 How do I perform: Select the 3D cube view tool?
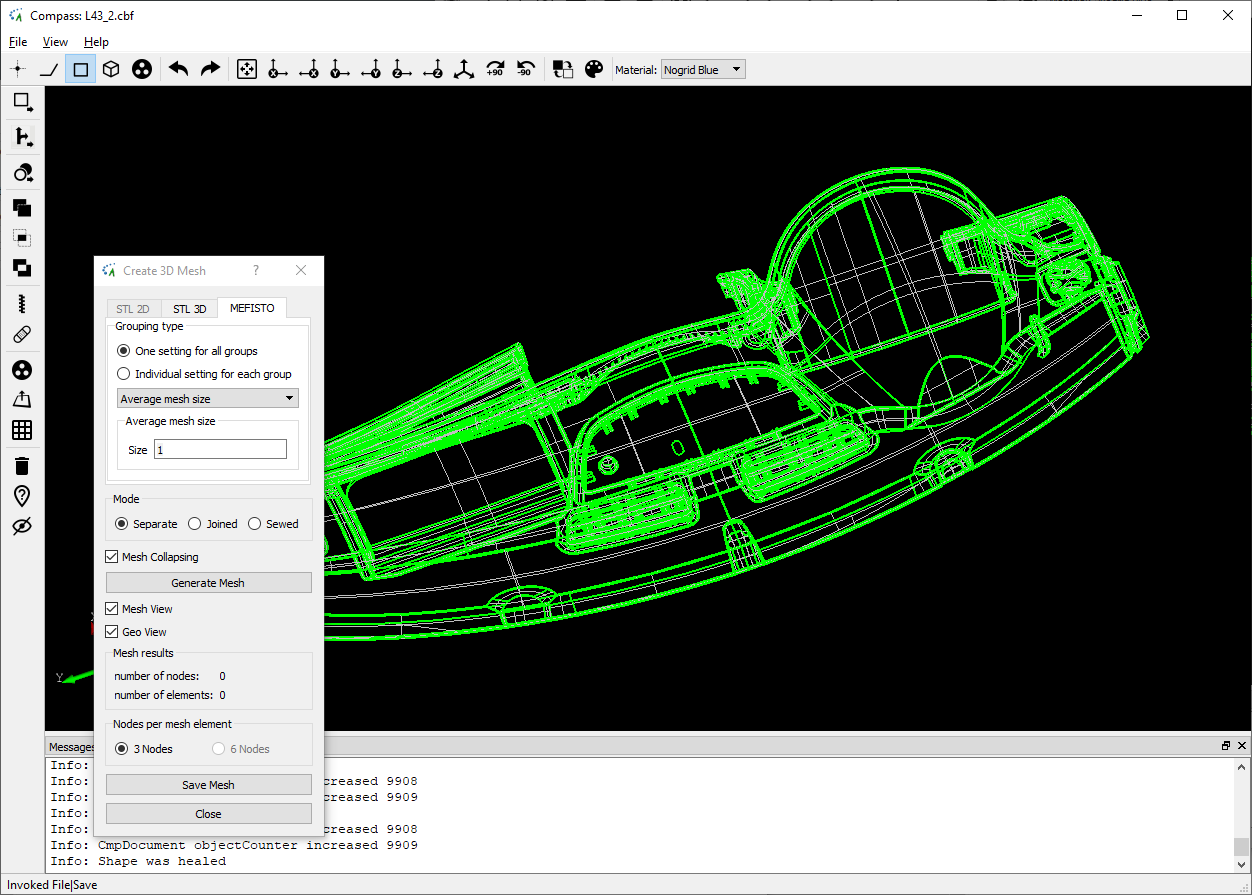[x=111, y=69]
